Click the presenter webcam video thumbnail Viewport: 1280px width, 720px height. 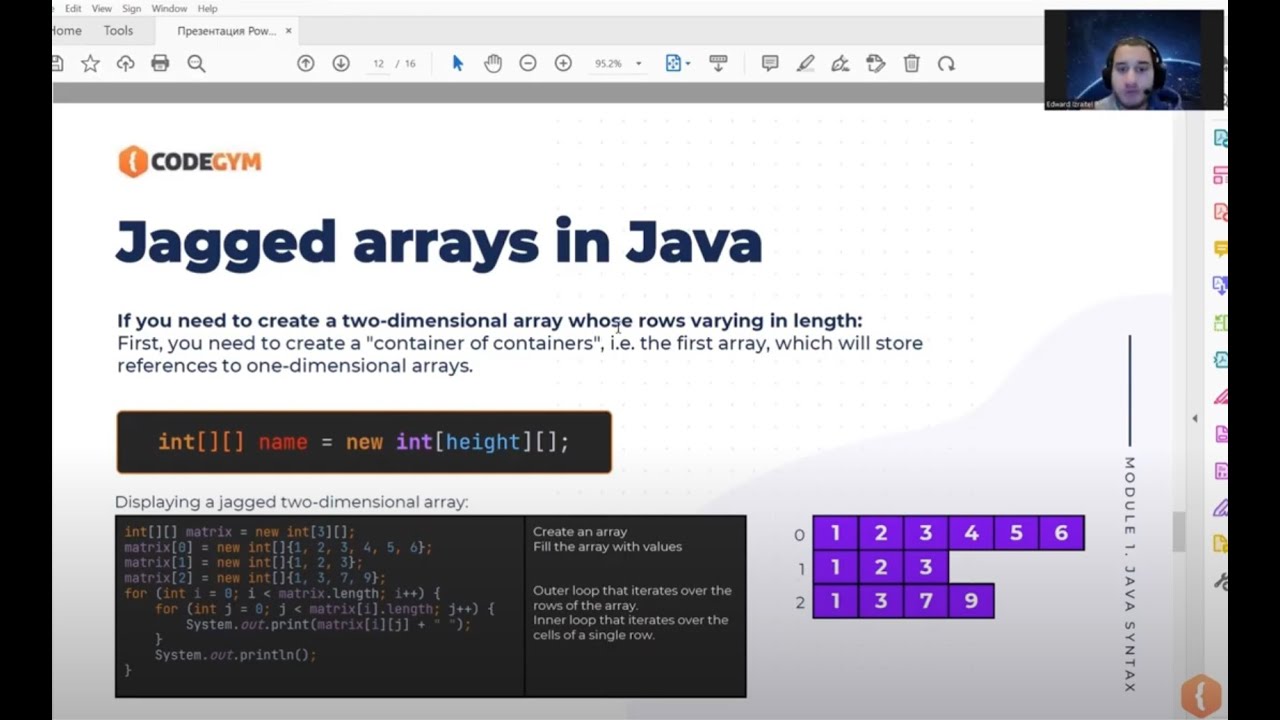(x=1134, y=60)
